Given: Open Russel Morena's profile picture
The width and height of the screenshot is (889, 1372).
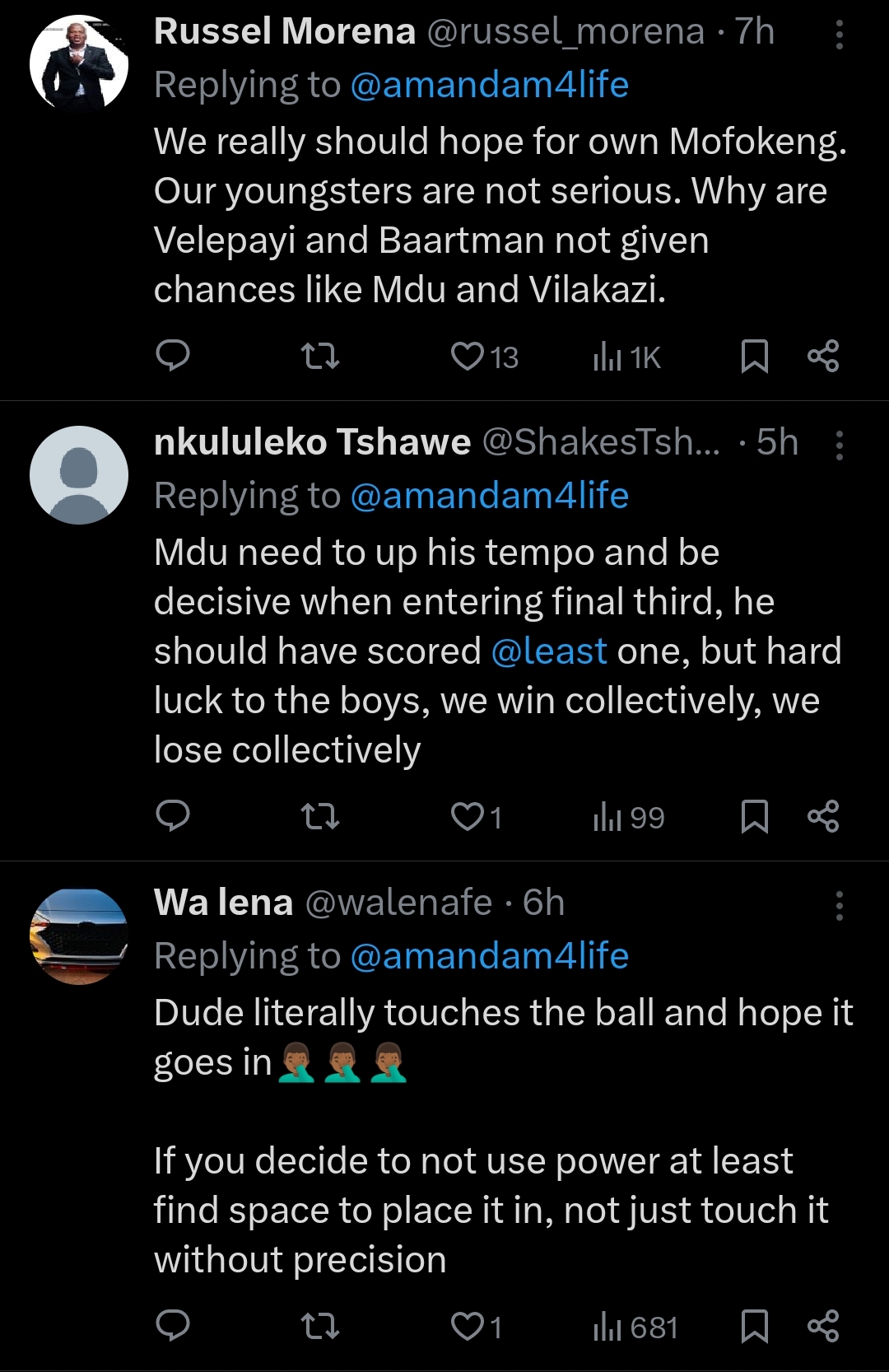Looking at the screenshot, I should 79,63.
